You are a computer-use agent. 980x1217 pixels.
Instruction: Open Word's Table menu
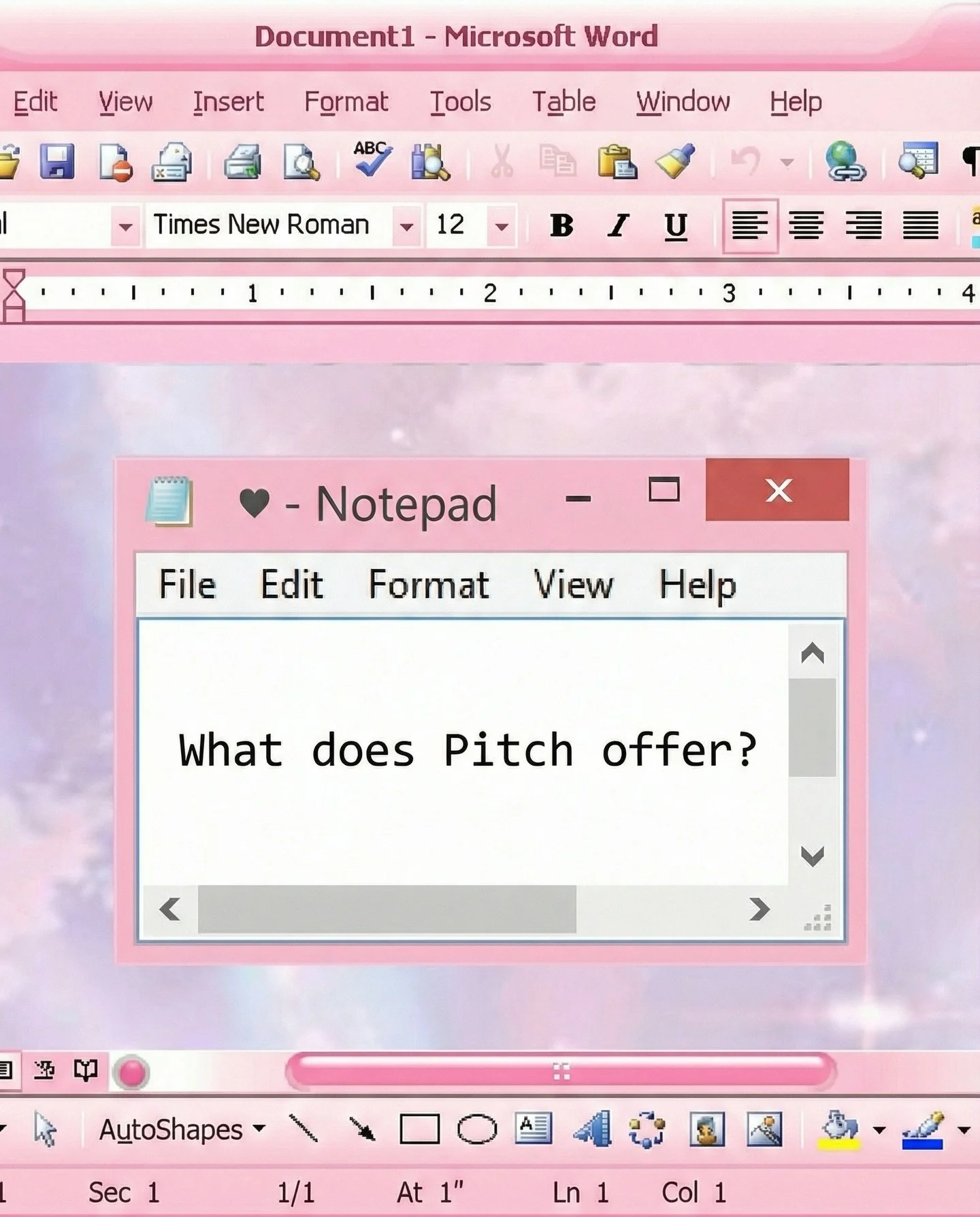564,102
